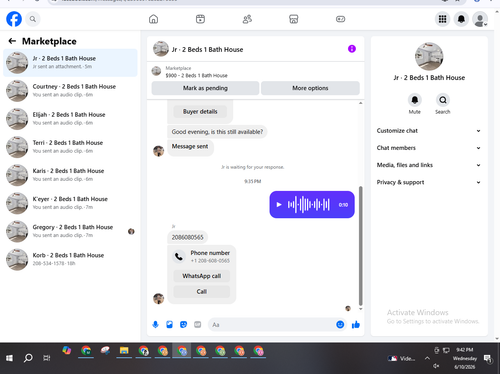This screenshot has height=374, width=500.
Task: Attach a photo file icon
Action: pyautogui.click(x=170, y=324)
